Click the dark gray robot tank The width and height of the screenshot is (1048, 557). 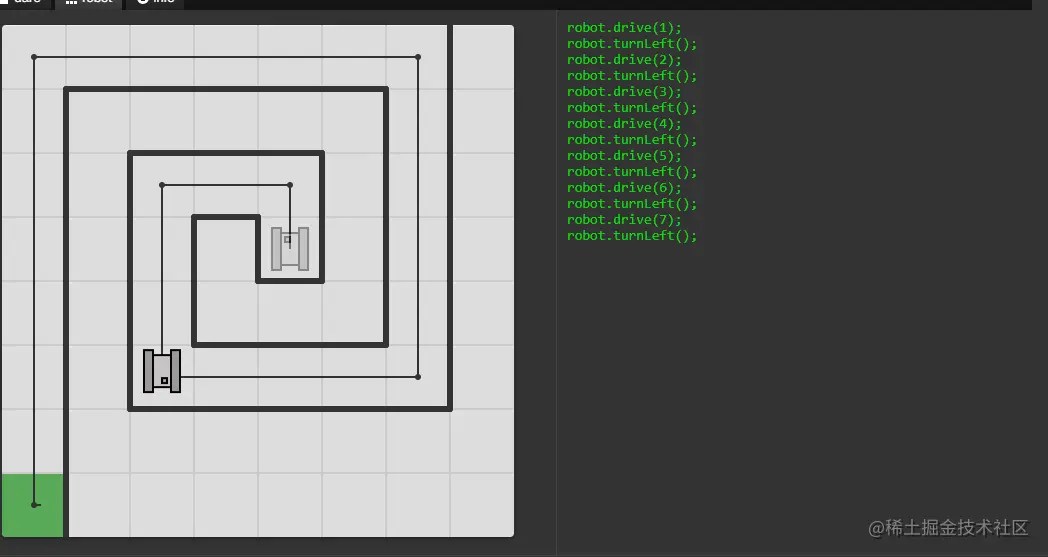point(162,370)
